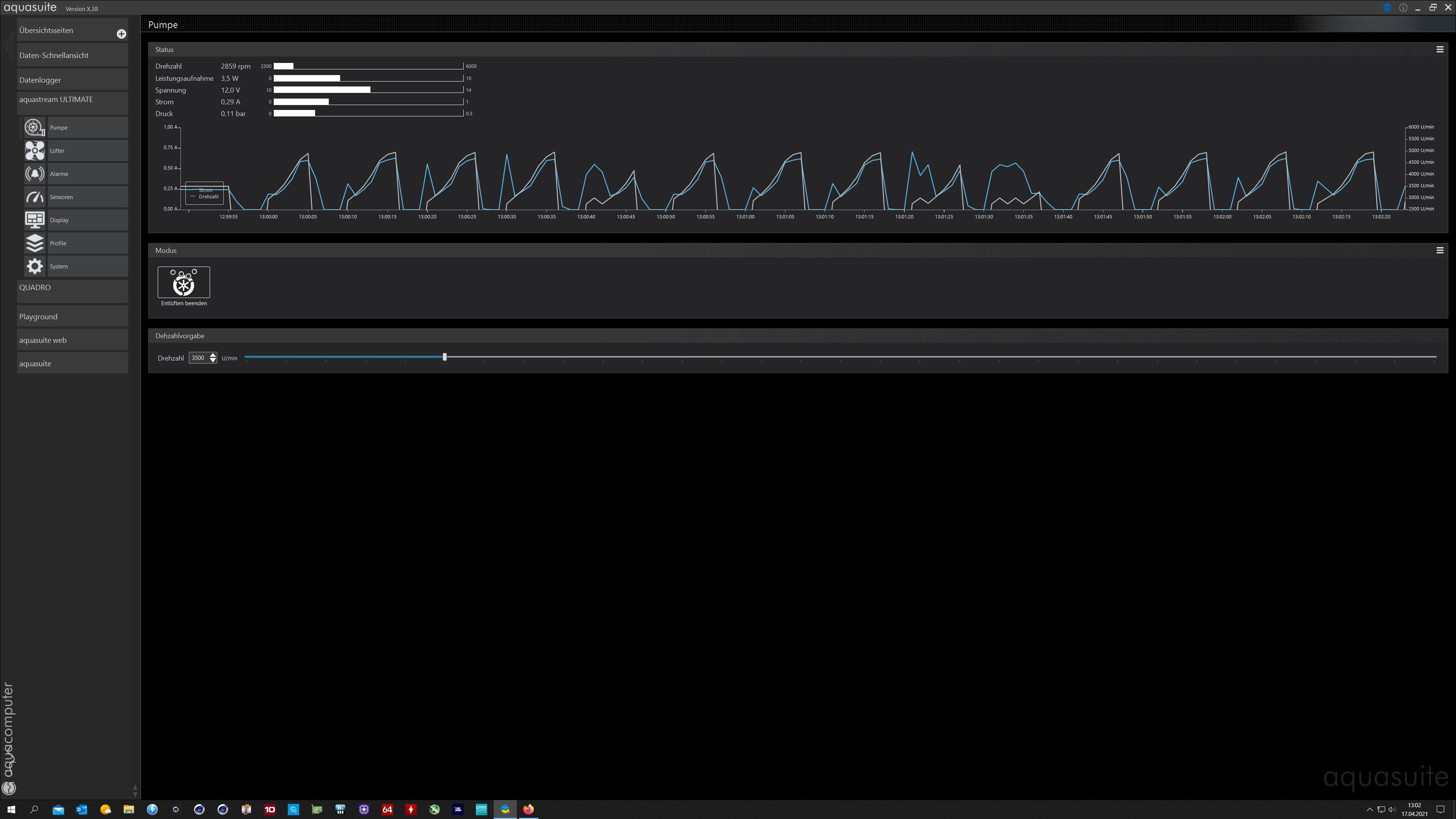Viewport: 1456px width, 819px height.
Task: Click the Drehzahl speed slider handle
Action: [x=445, y=357]
